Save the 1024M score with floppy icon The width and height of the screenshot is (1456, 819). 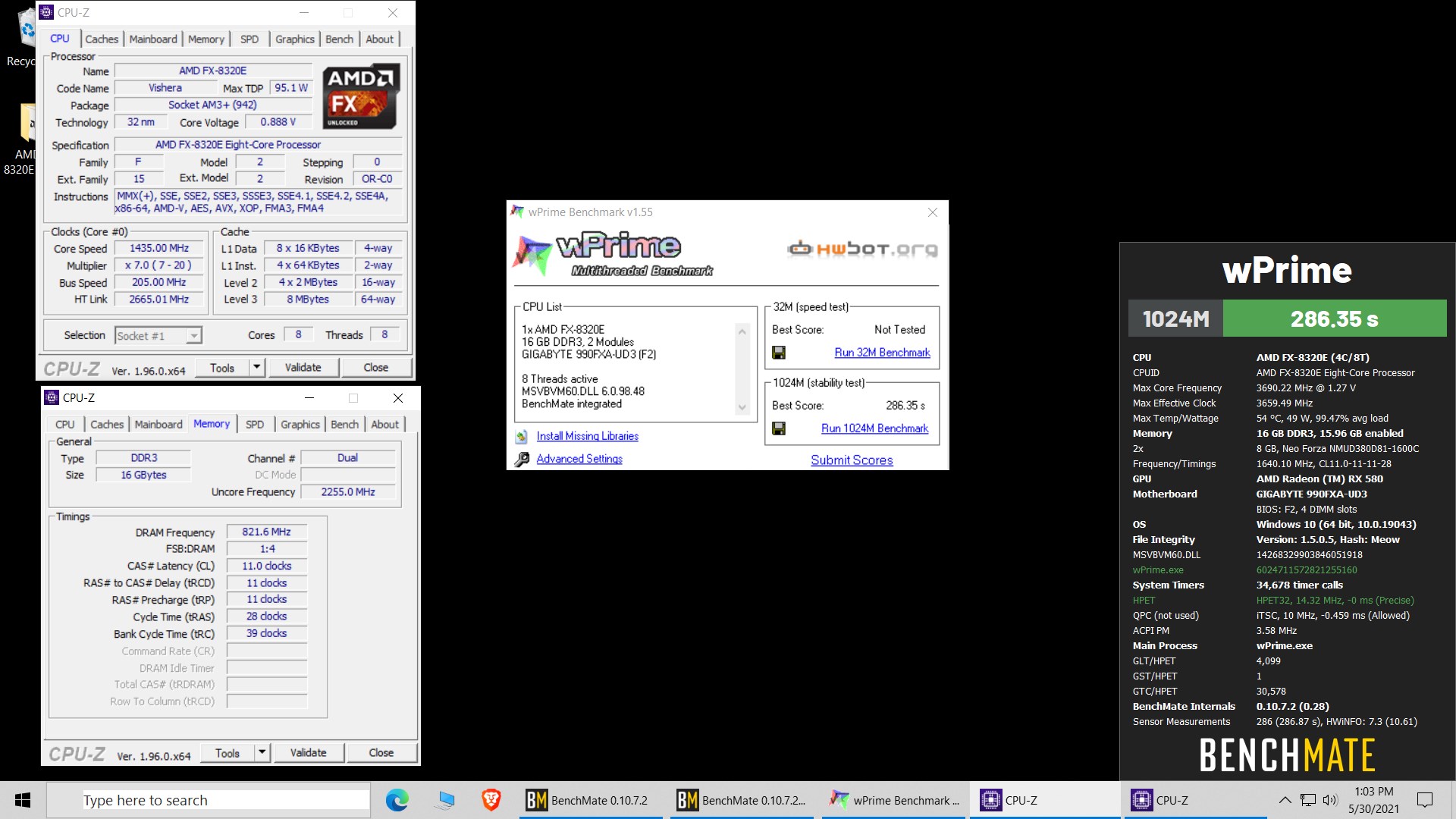[x=778, y=428]
